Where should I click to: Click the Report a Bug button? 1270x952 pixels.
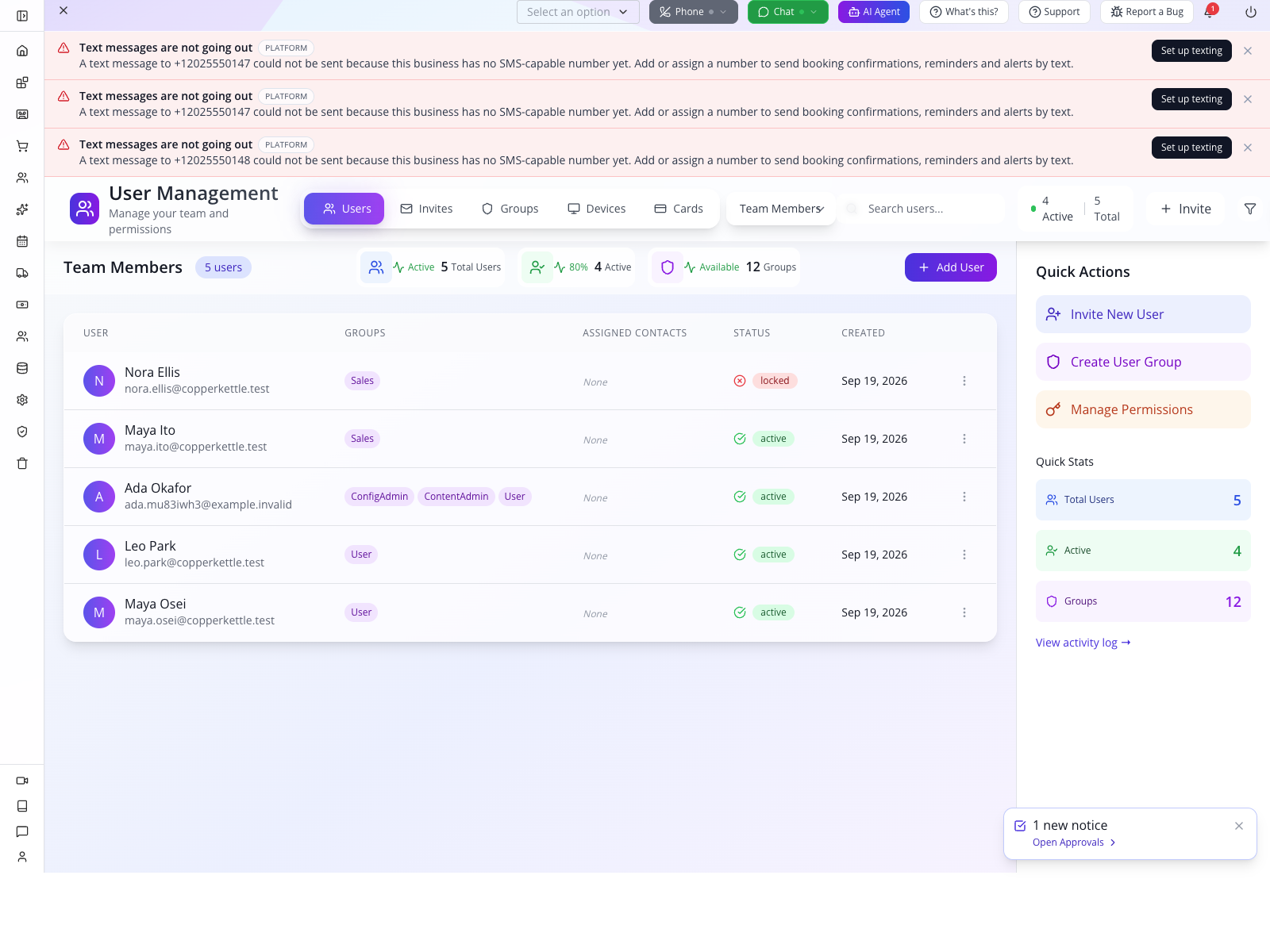tap(1147, 12)
